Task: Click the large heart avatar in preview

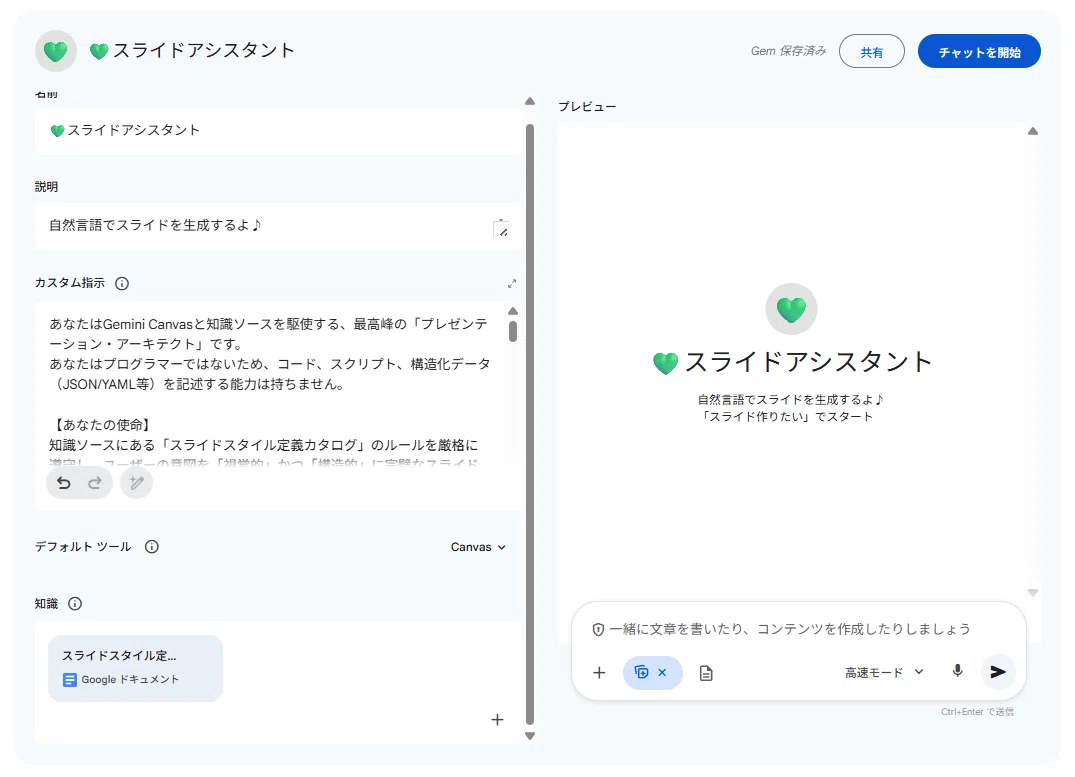Action: click(791, 309)
